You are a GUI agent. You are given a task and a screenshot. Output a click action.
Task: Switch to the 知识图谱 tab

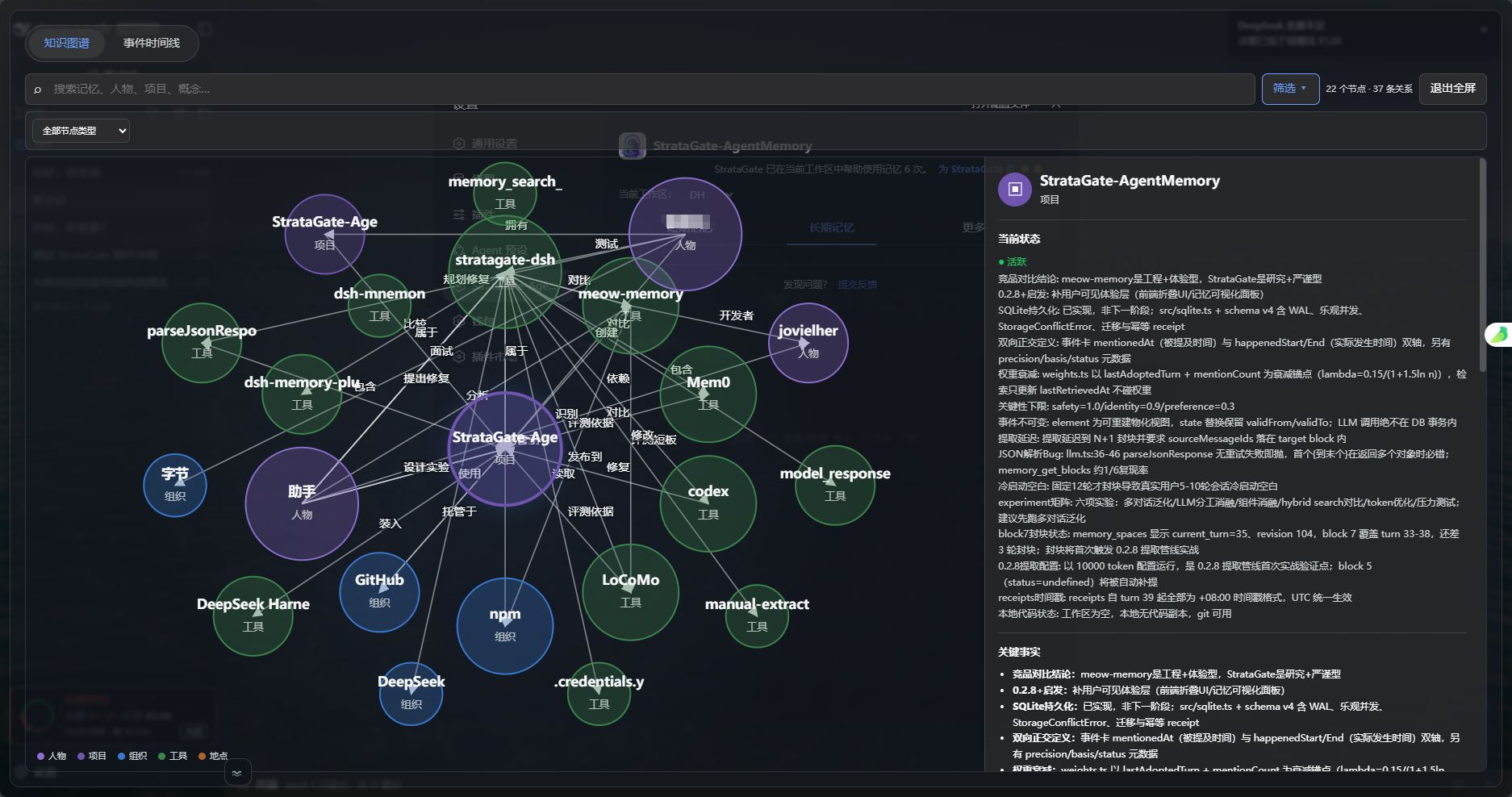66,44
